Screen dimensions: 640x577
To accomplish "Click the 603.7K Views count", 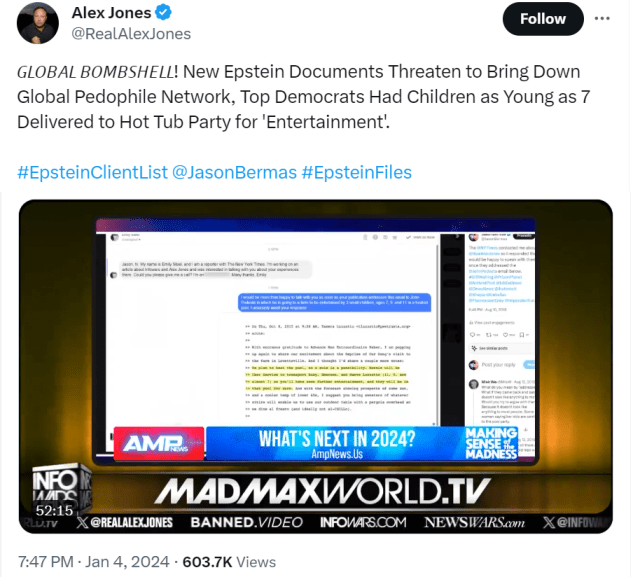I will 229,562.
